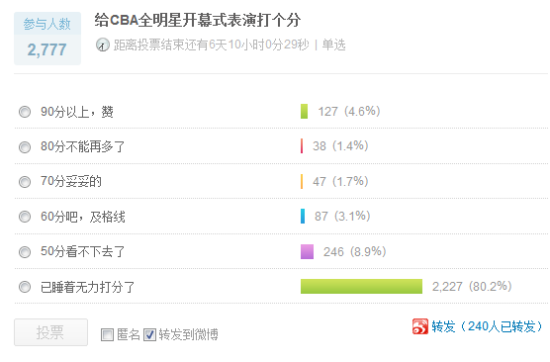Choose the 80分不能再多了 radio button
Viewport: 550px width, 362px height.
25,147
